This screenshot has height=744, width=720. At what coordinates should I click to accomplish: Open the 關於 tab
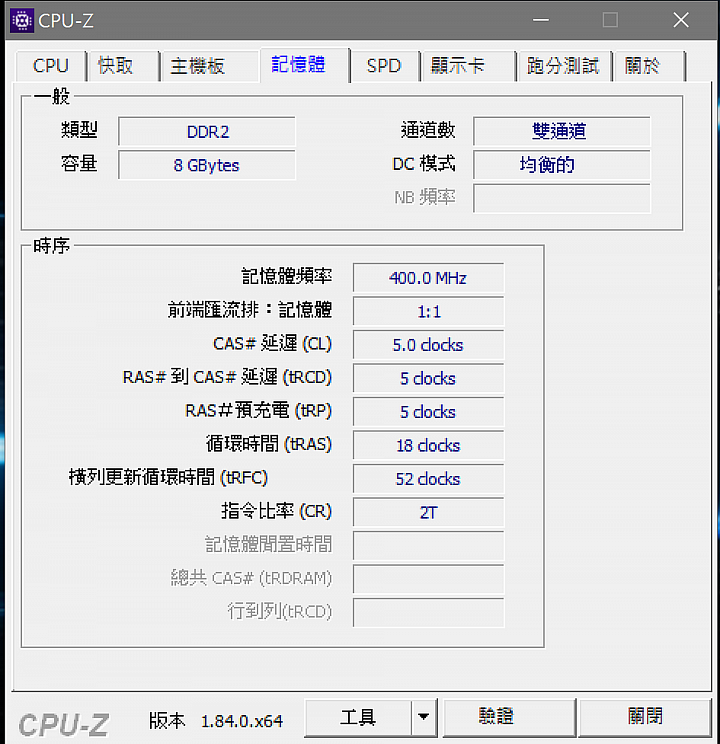tap(649, 65)
